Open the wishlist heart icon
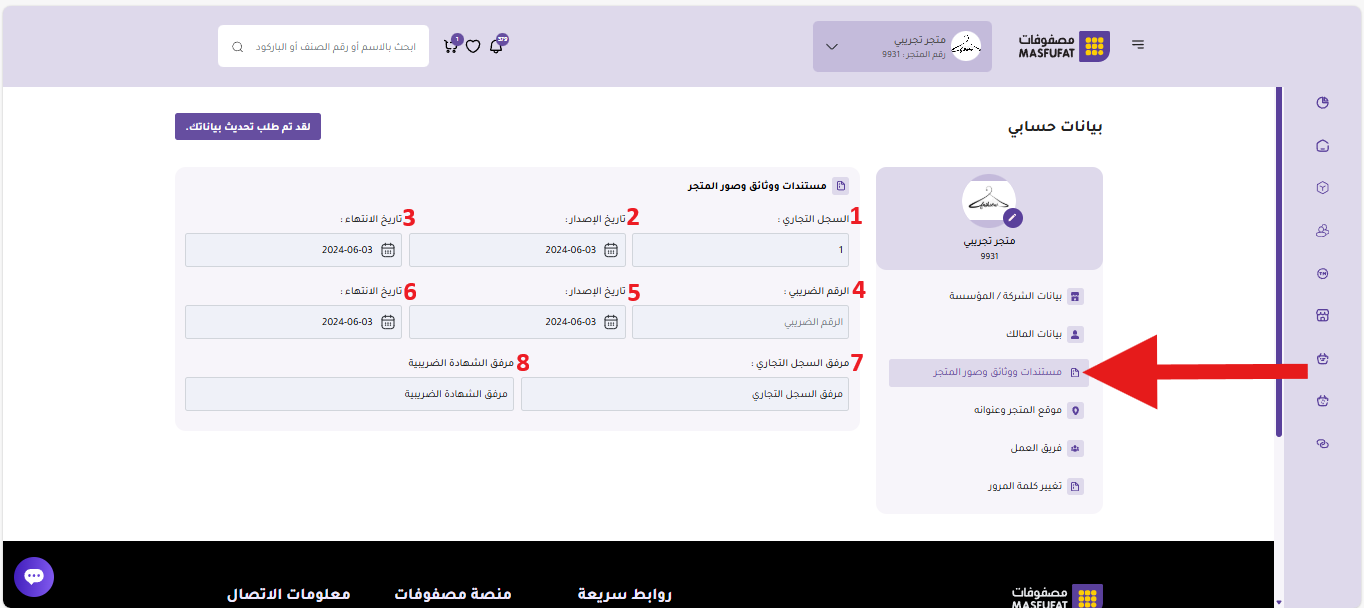Viewport: 1364px width, 608px height. (x=473, y=46)
